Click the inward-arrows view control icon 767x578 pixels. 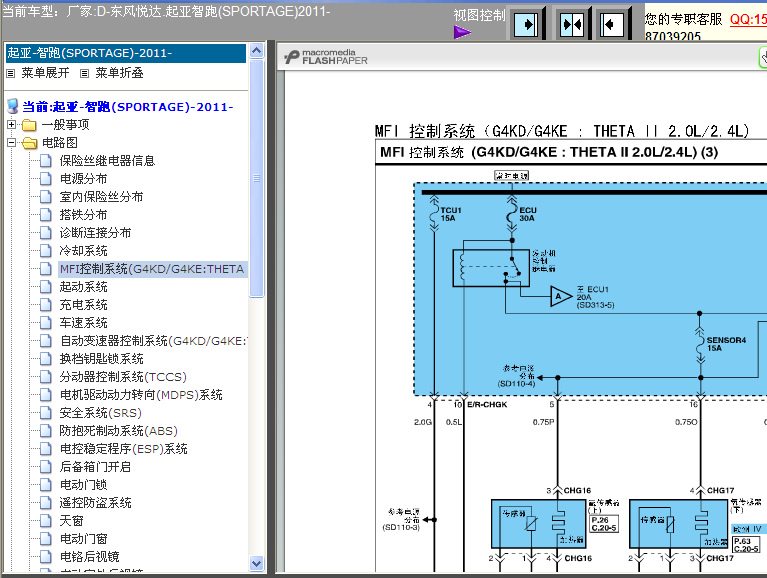point(572,23)
